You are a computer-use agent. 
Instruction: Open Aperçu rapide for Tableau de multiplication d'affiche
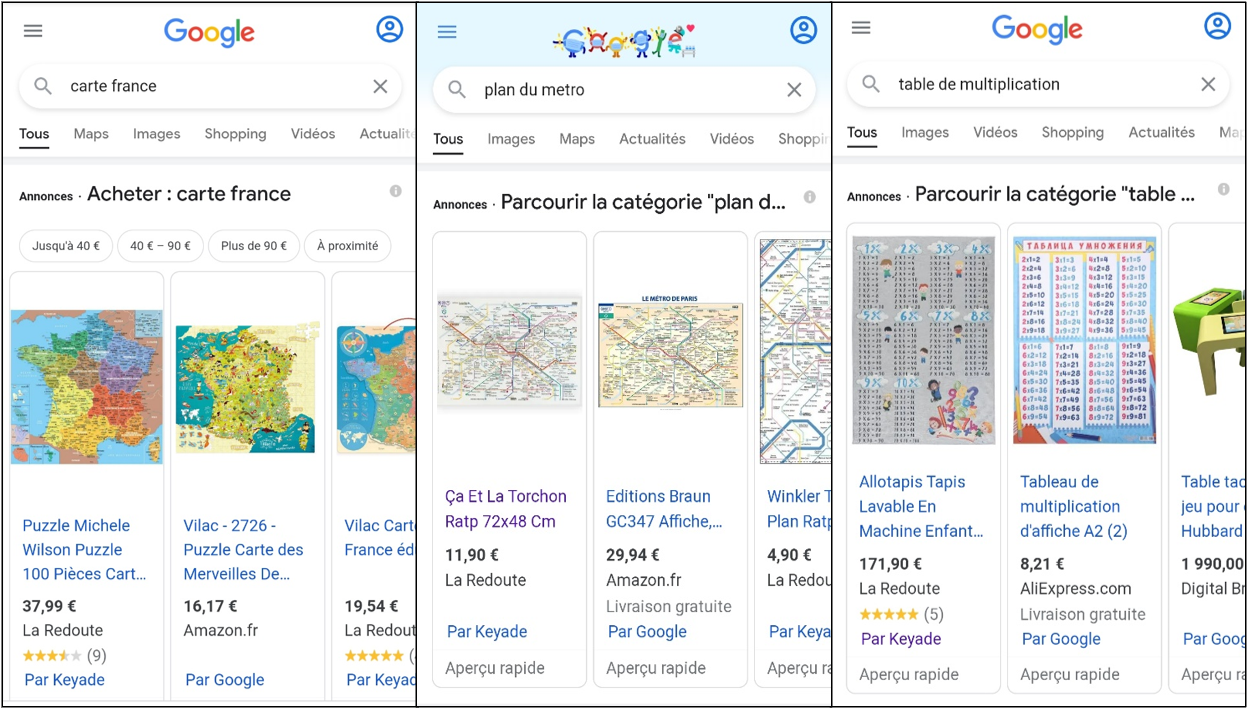click(1070, 675)
